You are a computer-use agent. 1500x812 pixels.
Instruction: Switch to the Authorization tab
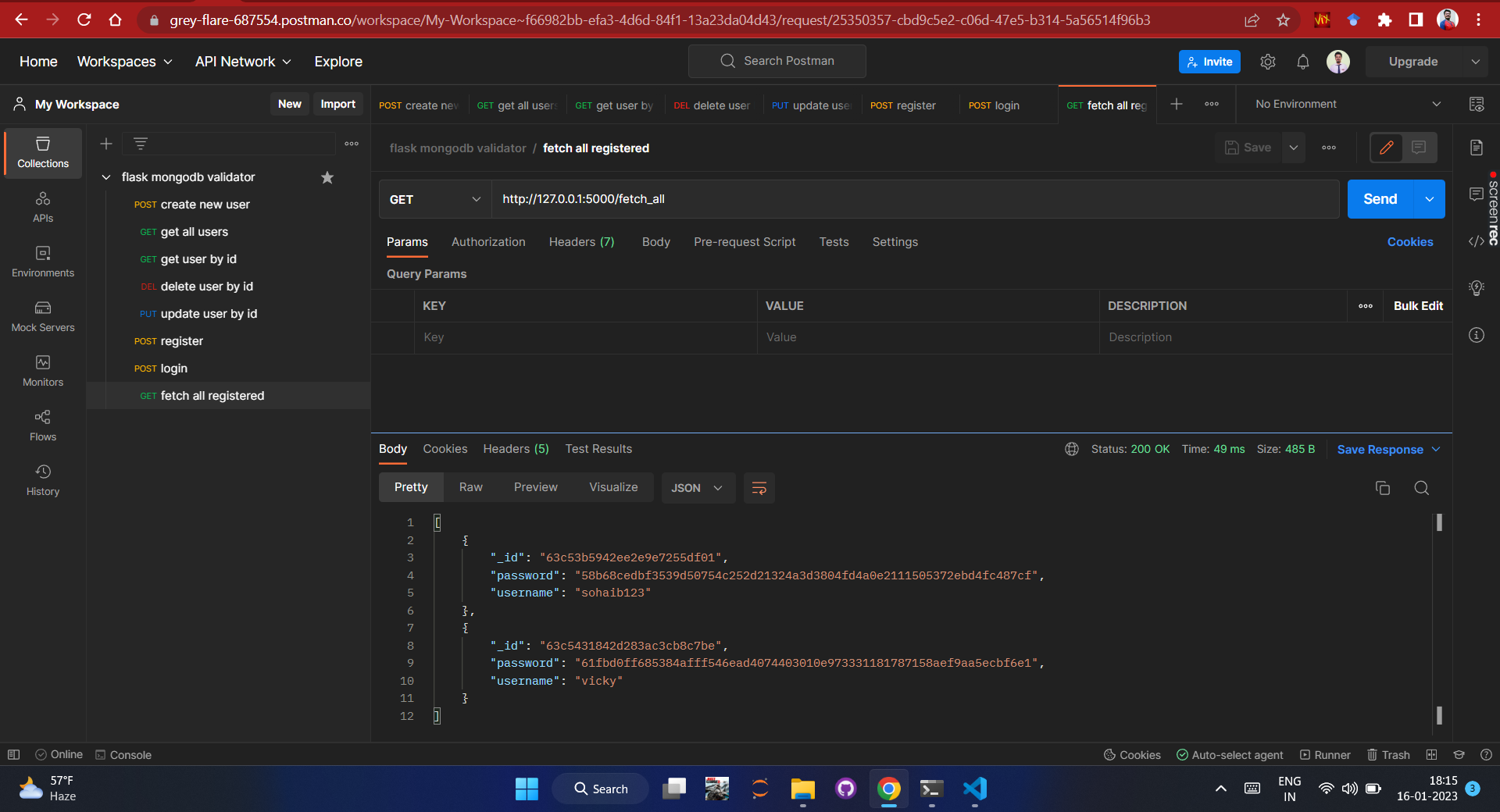pos(487,242)
